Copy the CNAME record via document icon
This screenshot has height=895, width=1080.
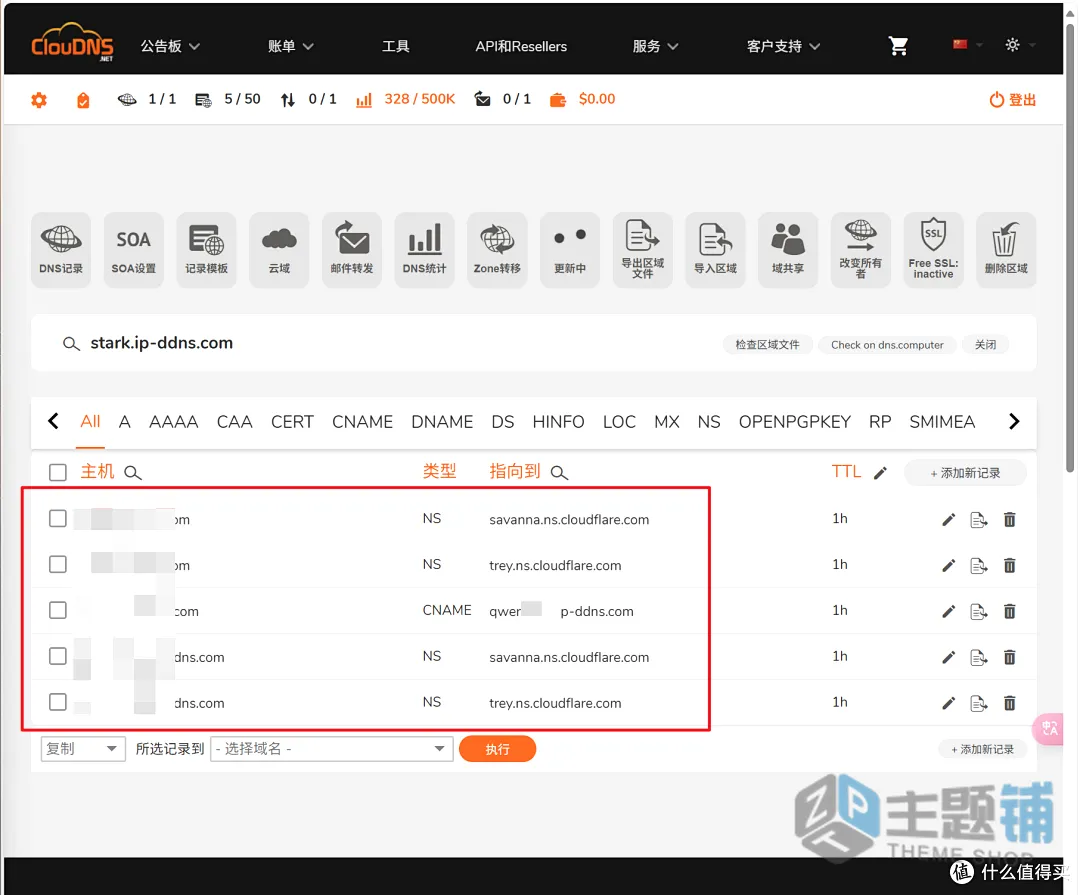pyautogui.click(x=979, y=611)
